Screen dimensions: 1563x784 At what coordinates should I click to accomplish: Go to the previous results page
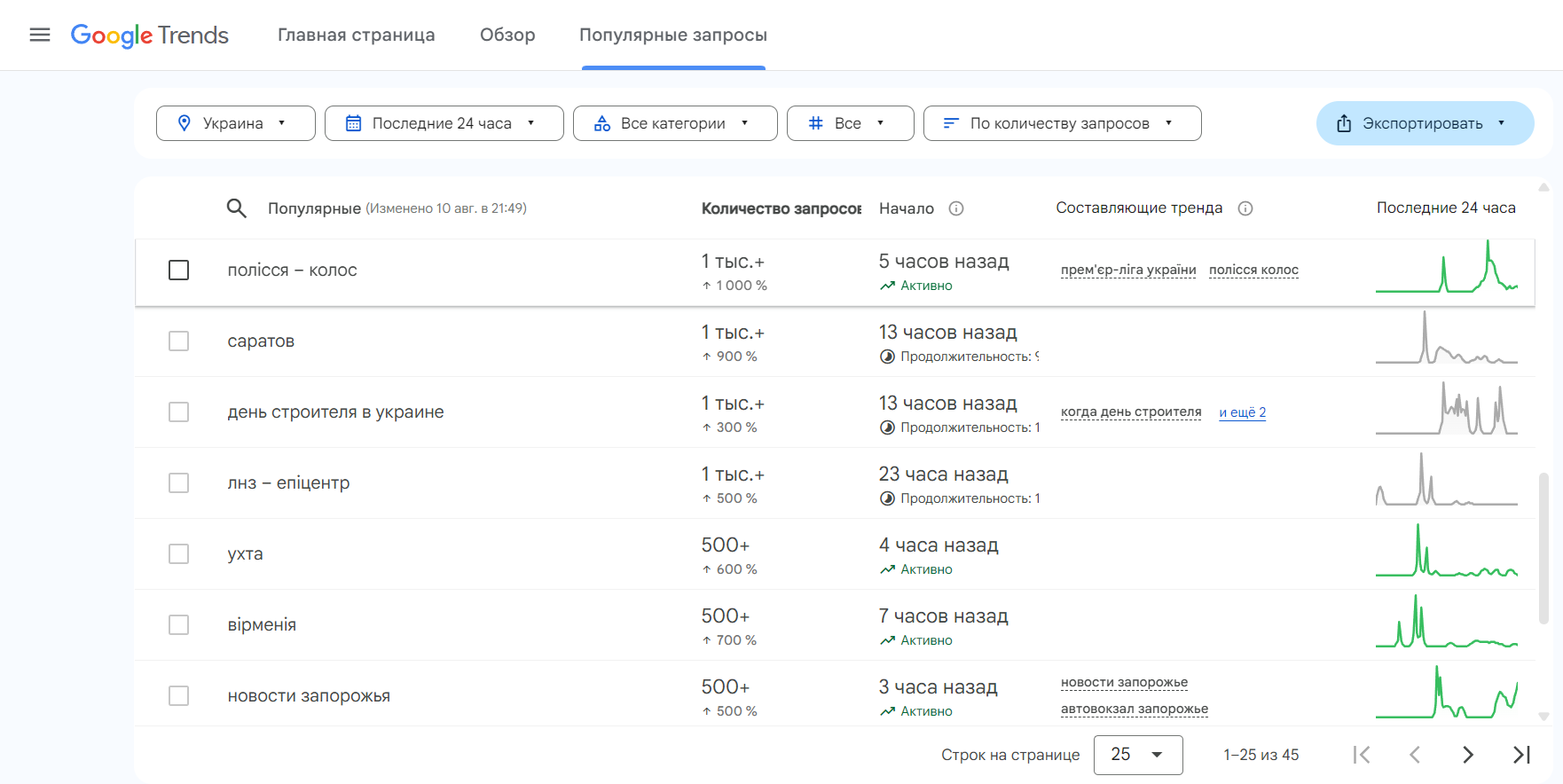pyautogui.click(x=1415, y=755)
